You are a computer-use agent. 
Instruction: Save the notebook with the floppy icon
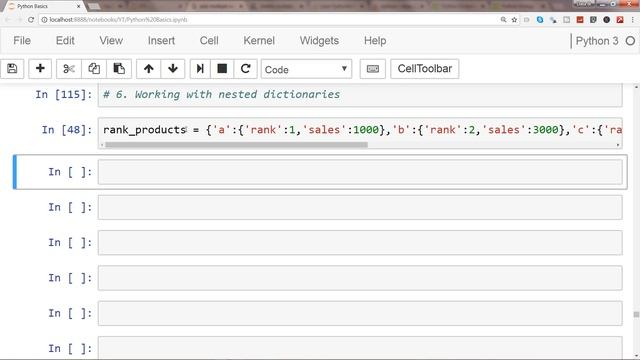[12, 69]
